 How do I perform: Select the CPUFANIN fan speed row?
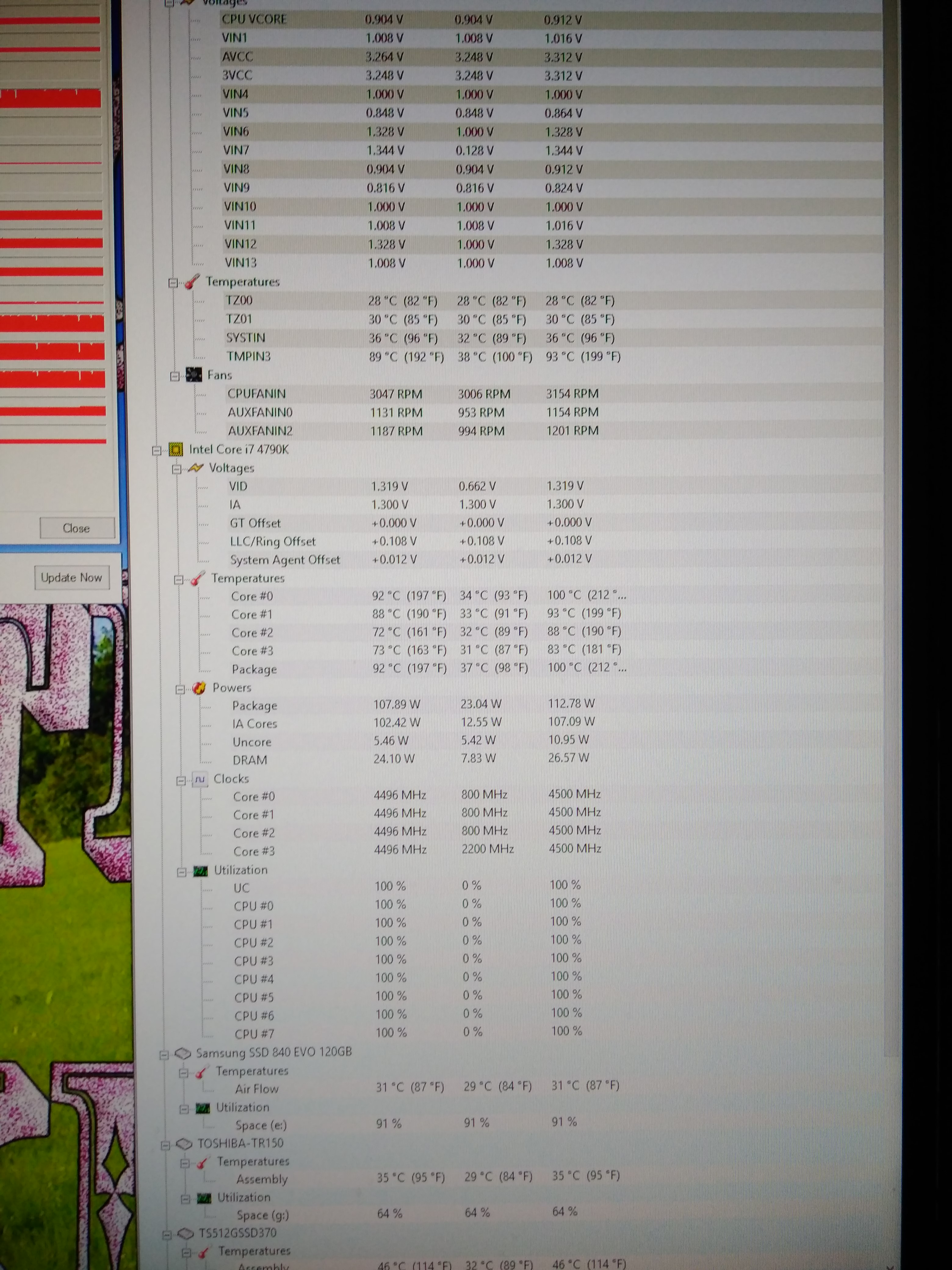(x=256, y=394)
